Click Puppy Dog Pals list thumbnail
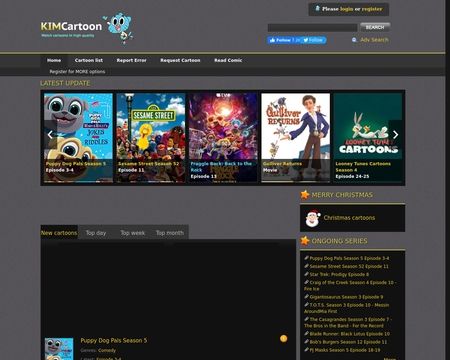Viewport: 450px width, 360px height. (x=59, y=349)
